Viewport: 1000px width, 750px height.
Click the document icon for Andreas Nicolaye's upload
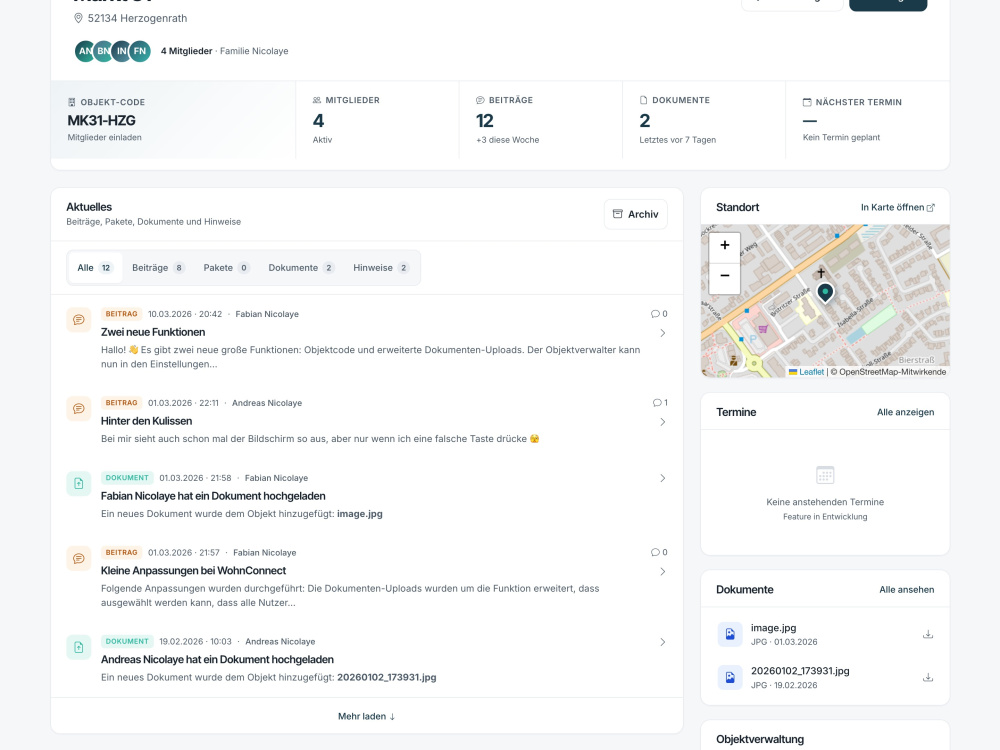pyautogui.click(x=78, y=647)
